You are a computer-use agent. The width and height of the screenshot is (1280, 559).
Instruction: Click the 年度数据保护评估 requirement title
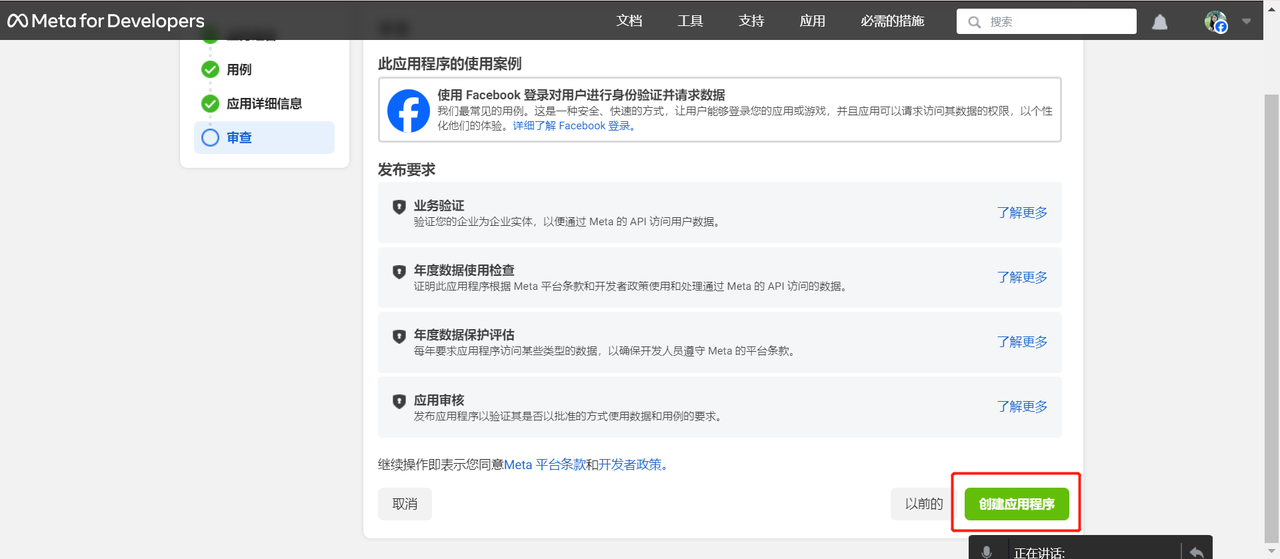[464, 335]
